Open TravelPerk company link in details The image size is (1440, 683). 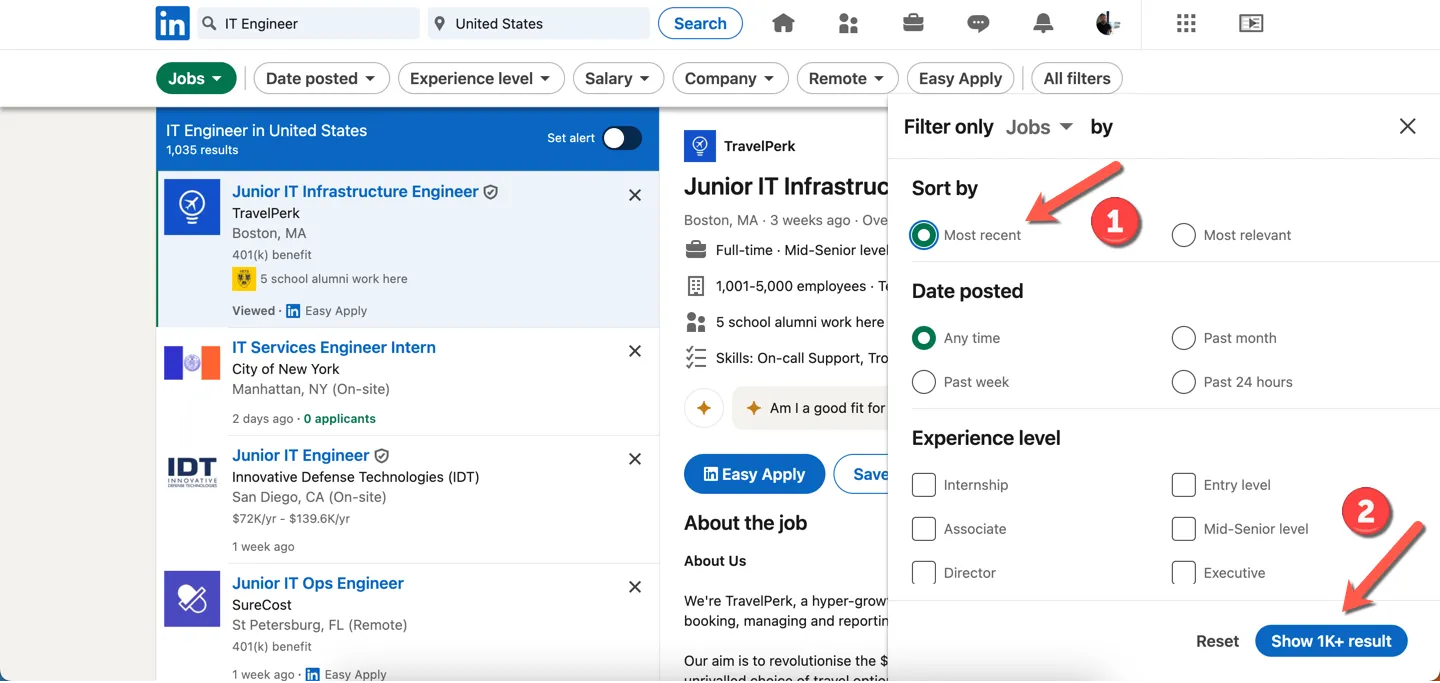pos(759,146)
